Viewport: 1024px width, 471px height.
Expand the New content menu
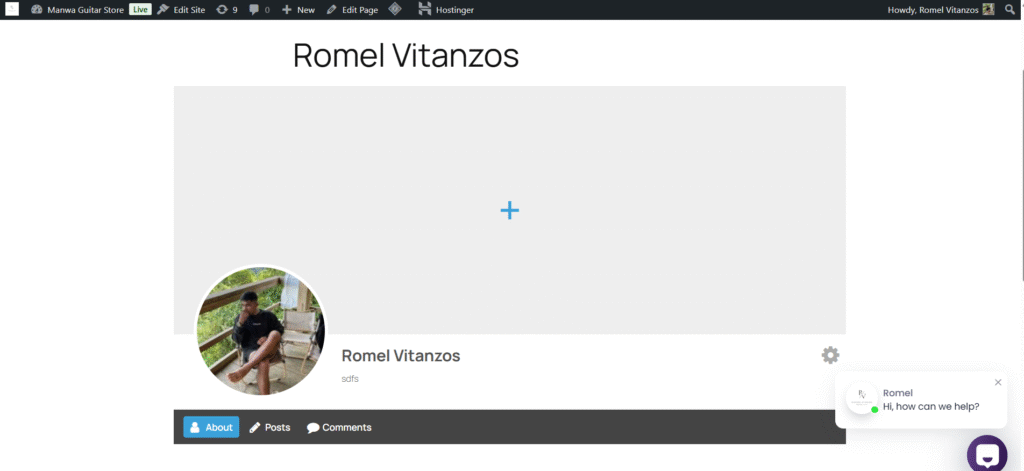click(298, 9)
